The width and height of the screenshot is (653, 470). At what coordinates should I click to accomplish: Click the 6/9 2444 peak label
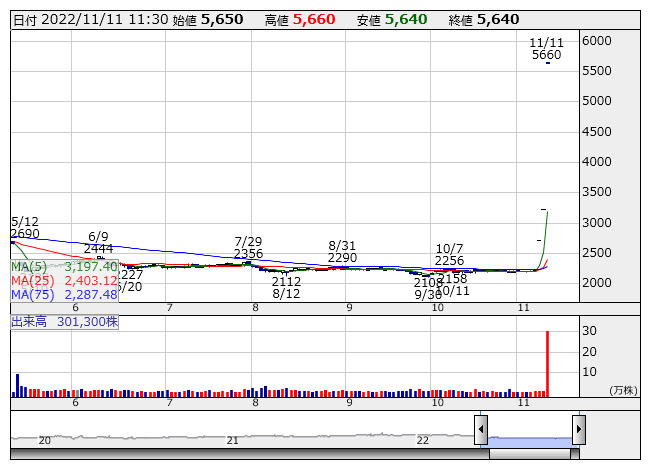(98, 242)
